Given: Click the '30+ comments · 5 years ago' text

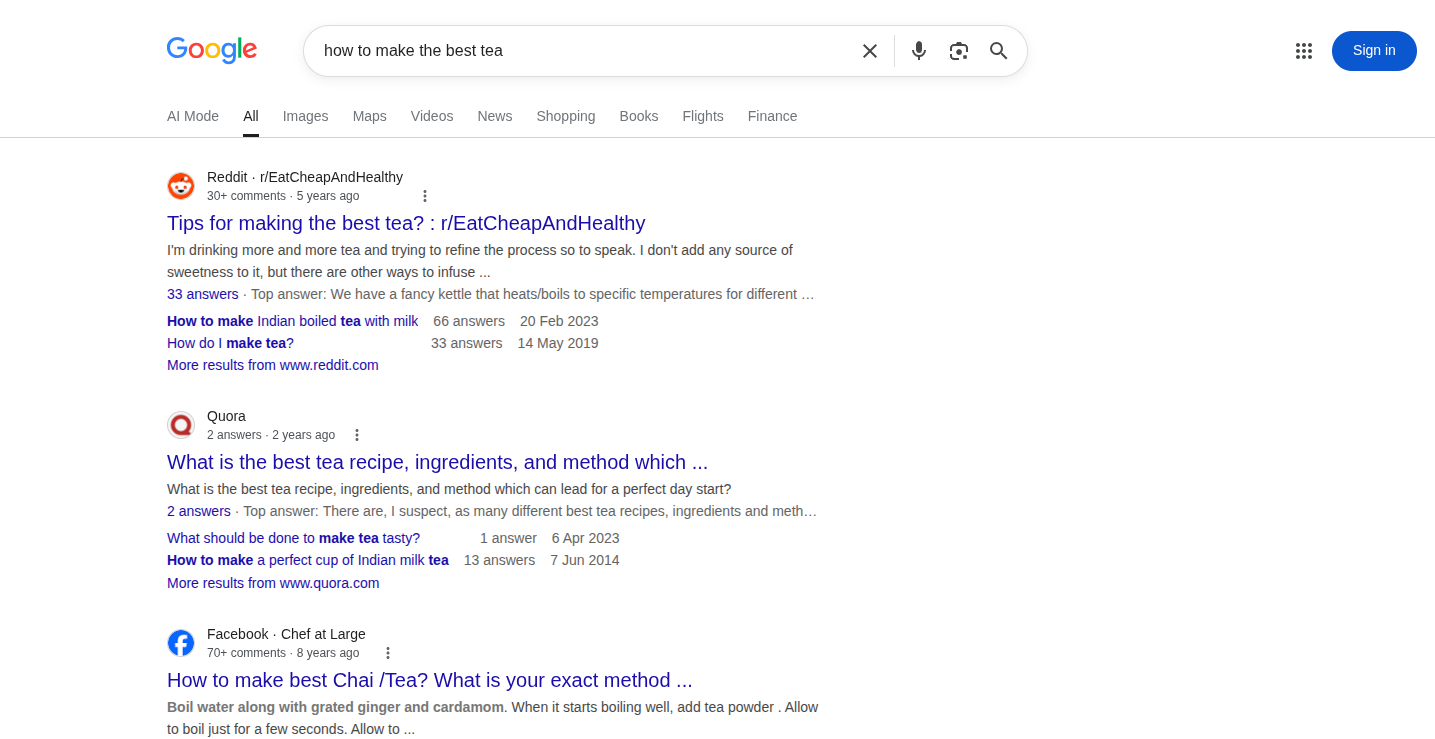Looking at the screenshot, I should 283,196.
